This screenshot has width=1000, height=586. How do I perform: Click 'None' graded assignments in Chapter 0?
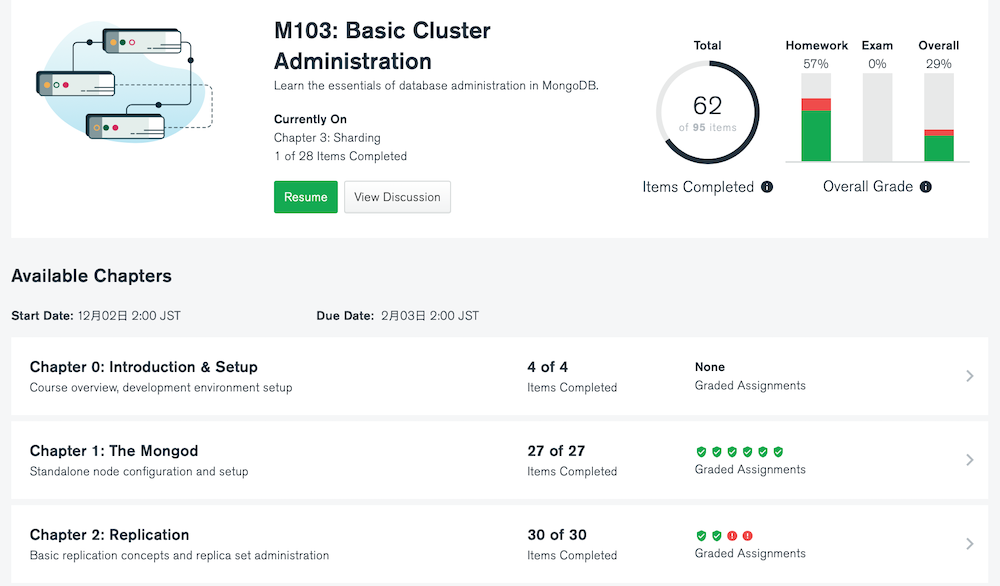pyautogui.click(x=710, y=367)
